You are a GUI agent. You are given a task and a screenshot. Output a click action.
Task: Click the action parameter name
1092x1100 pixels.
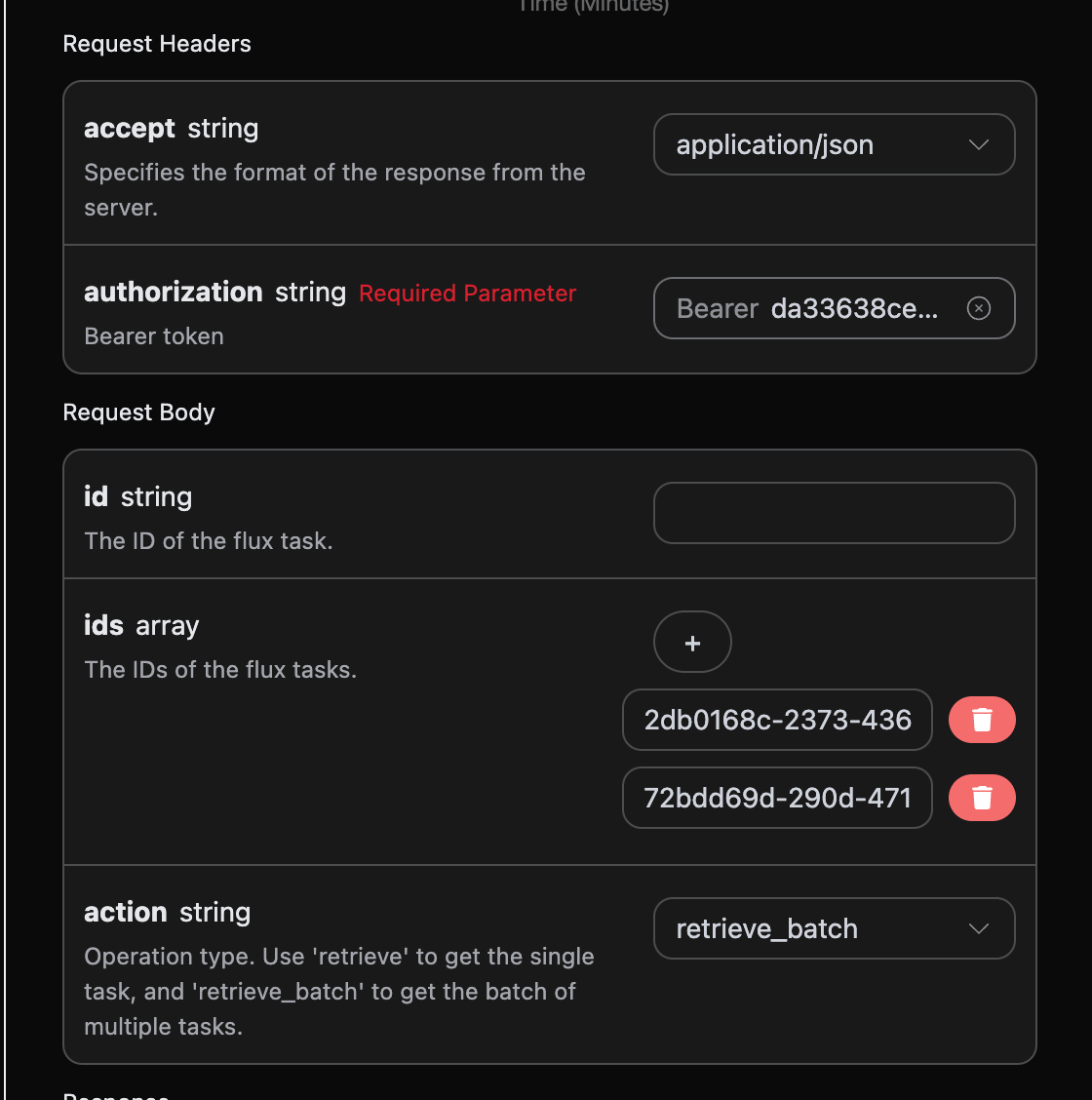coord(126,913)
